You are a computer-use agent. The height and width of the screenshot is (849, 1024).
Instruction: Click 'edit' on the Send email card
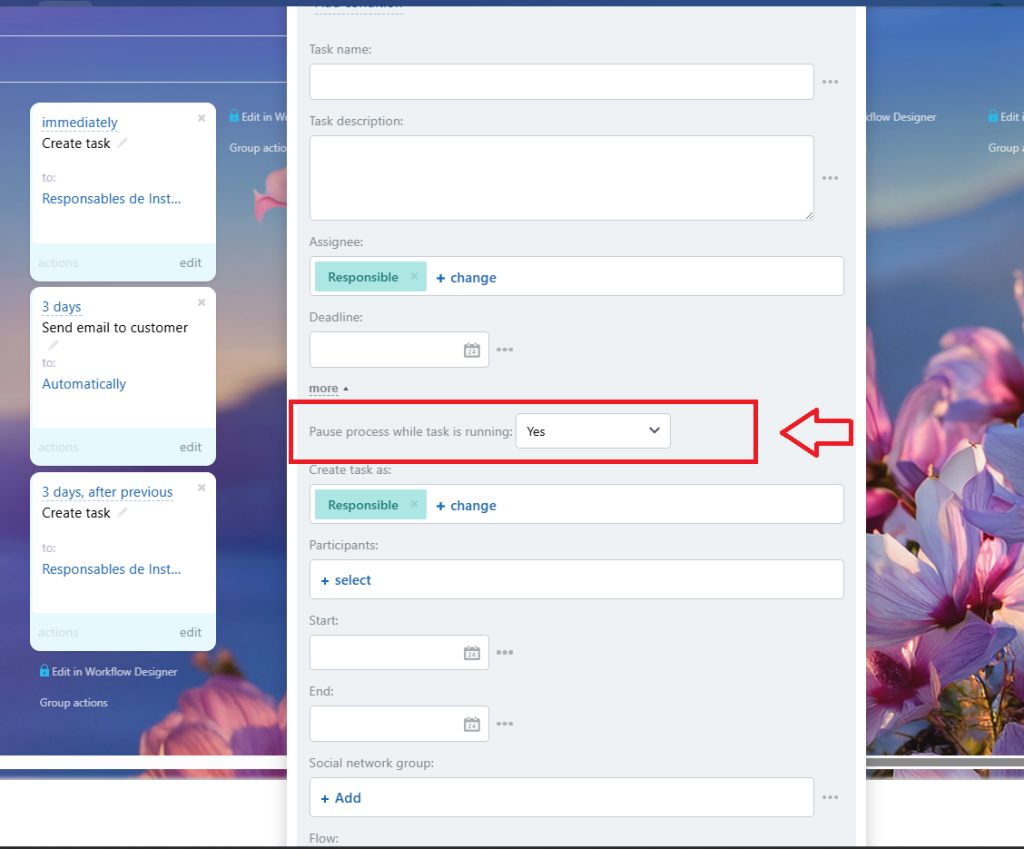pos(190,447)
